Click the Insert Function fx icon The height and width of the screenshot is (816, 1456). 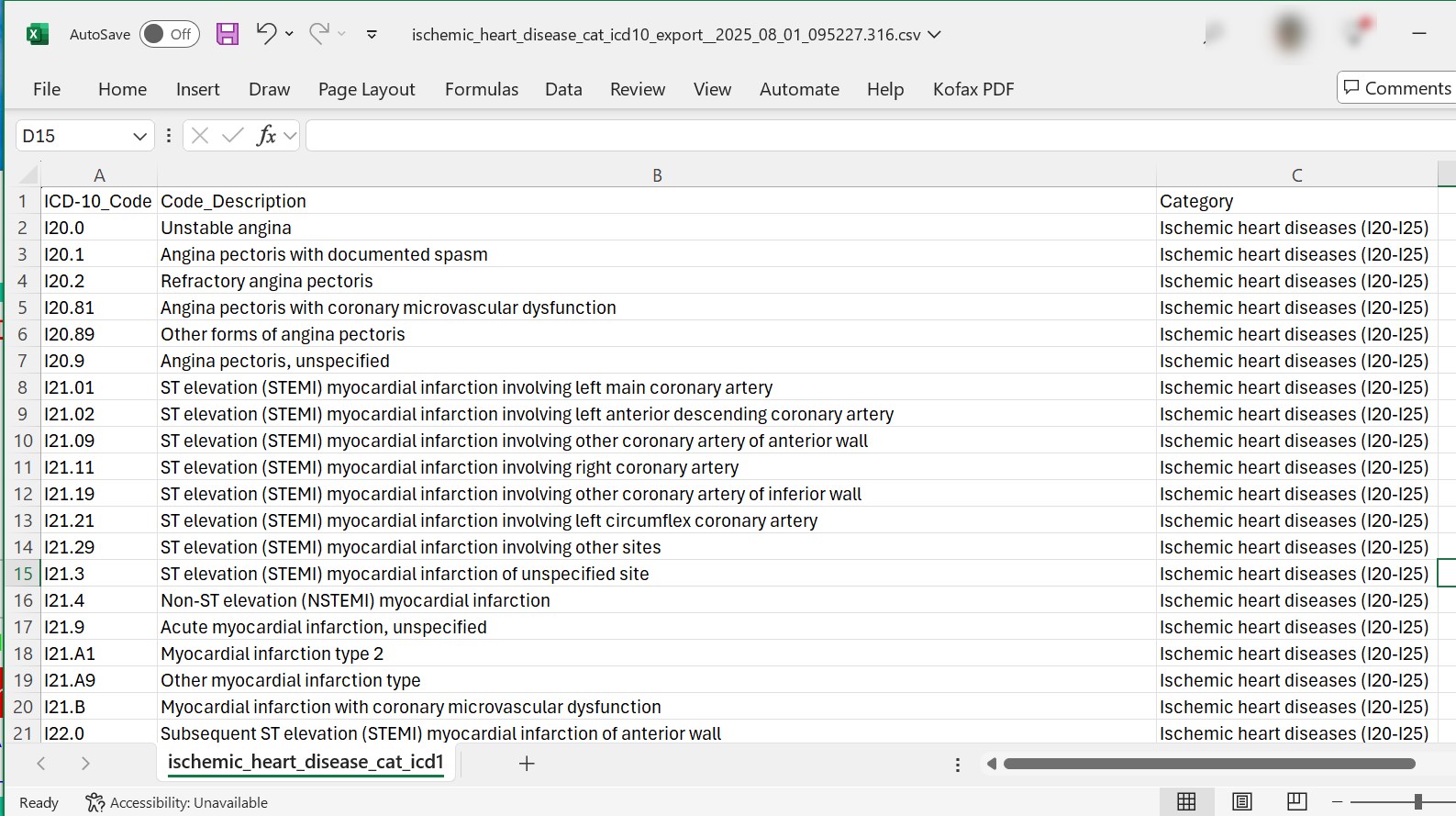[266, 136]
